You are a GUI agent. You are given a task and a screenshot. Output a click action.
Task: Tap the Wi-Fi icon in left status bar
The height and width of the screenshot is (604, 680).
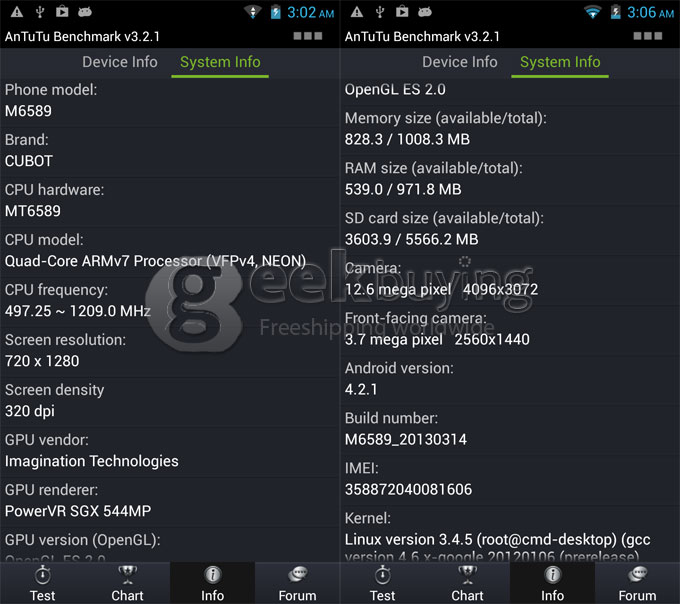point(252,12)
